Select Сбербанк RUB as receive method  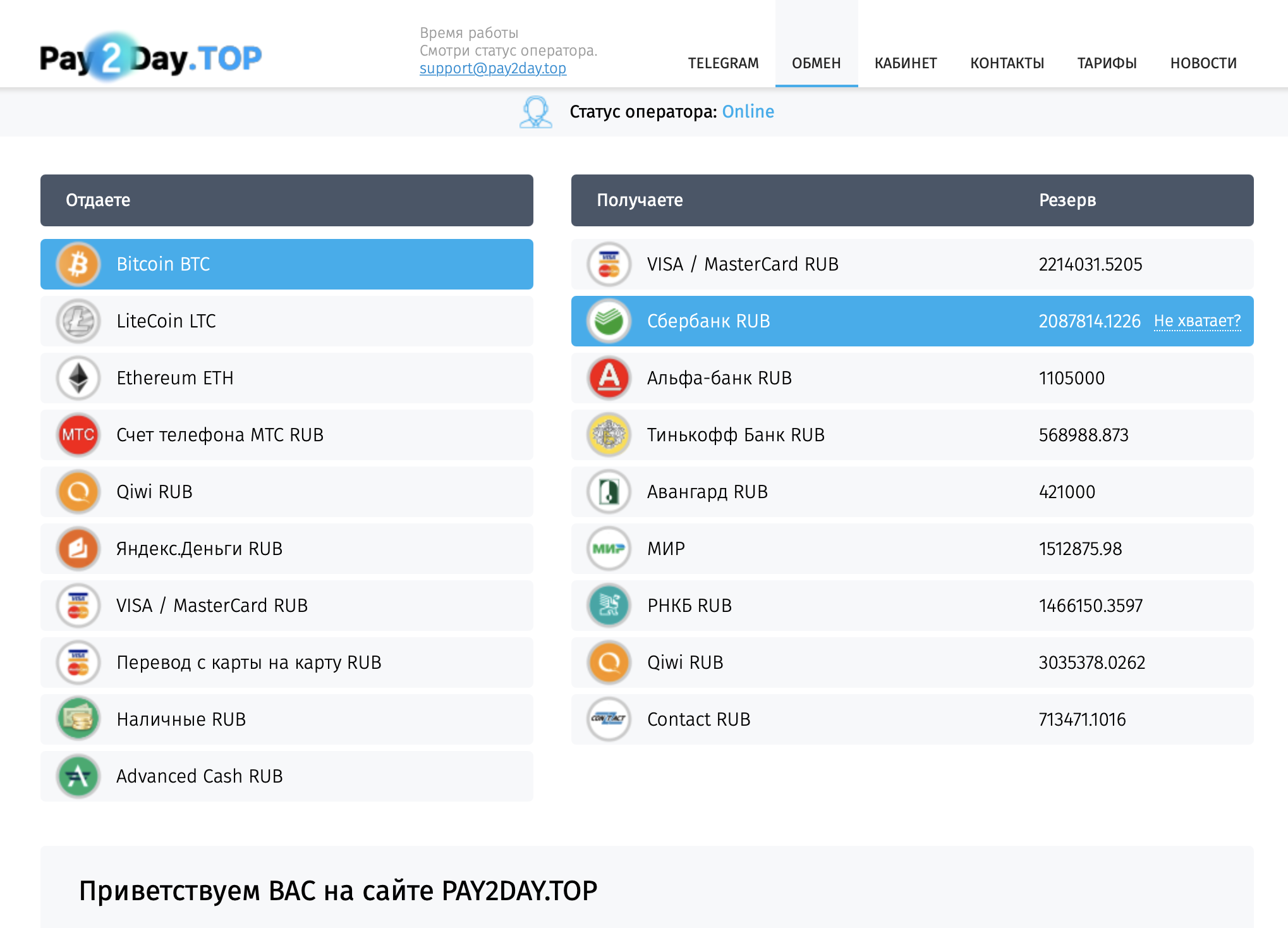tap(913, 321)
